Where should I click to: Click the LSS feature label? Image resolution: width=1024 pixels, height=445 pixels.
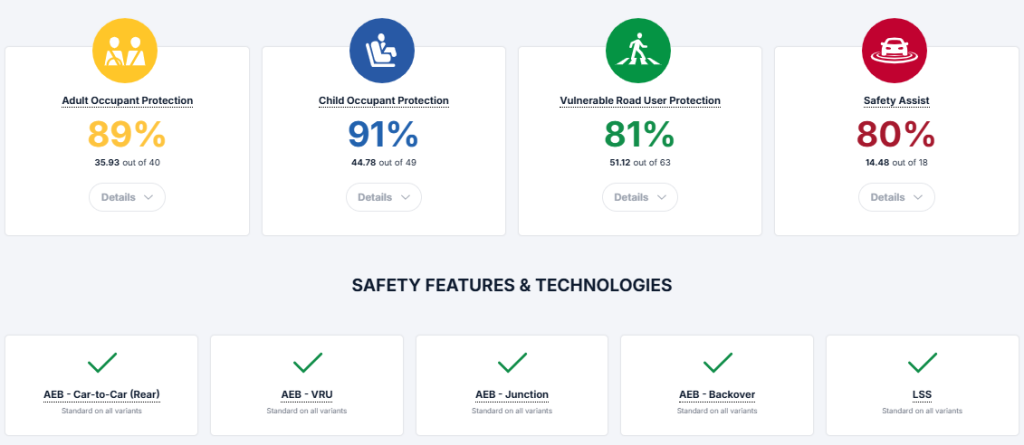(x=922, y=394)
